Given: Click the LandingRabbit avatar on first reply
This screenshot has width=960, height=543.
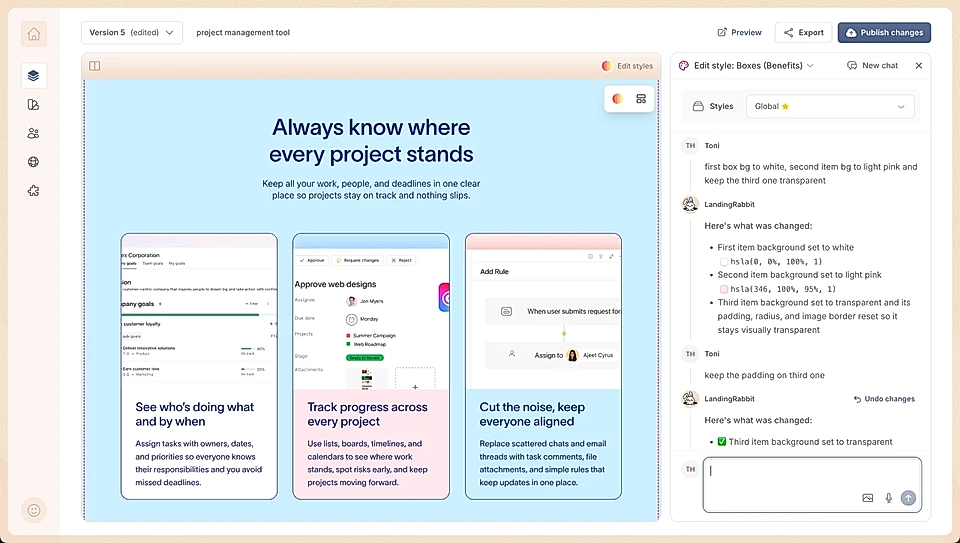Looking at the screenshot, I should coord(691,204).
